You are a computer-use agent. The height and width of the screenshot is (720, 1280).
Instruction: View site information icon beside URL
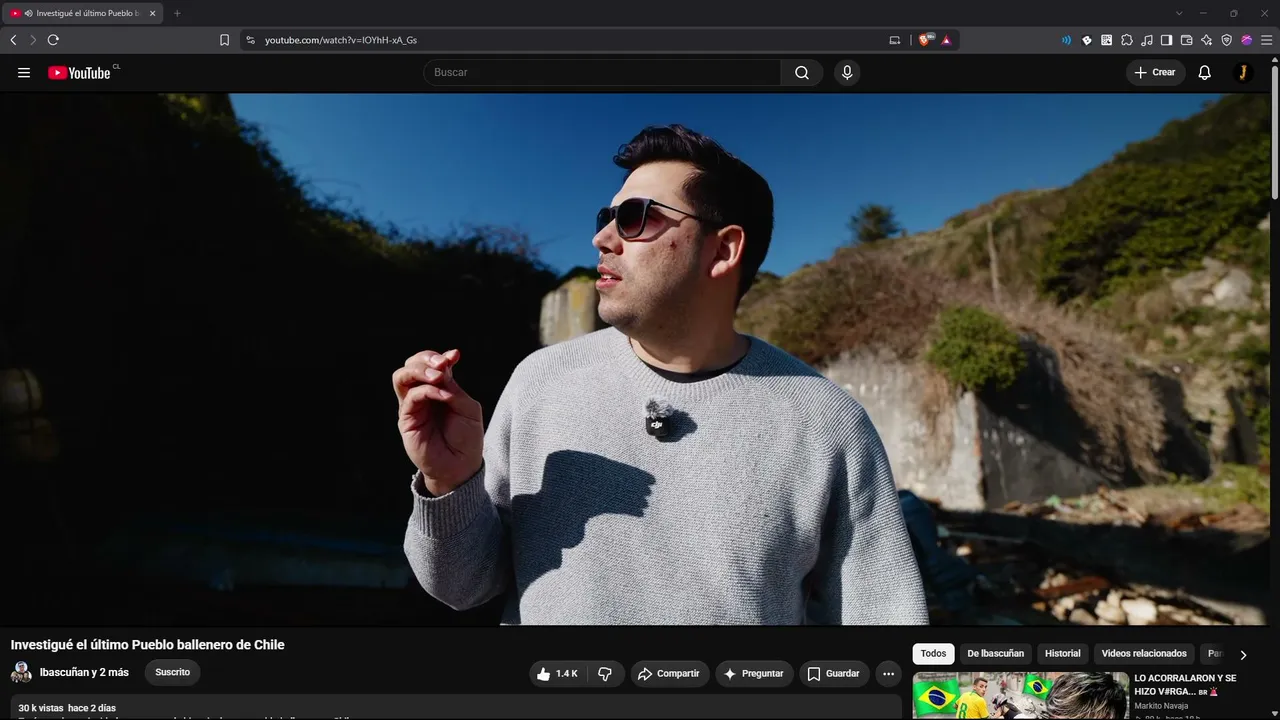coord(250,40)
